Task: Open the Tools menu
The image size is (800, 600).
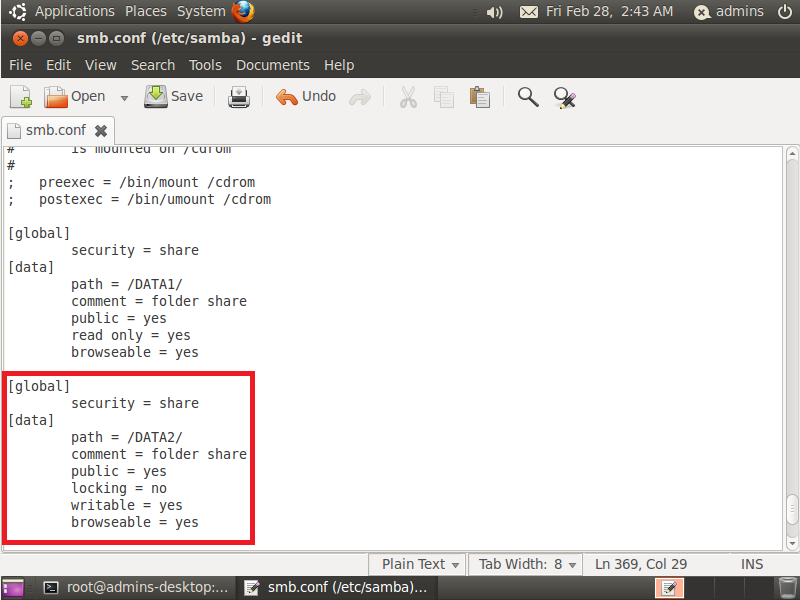Action: pyautogui.click(x=205, y=65)
